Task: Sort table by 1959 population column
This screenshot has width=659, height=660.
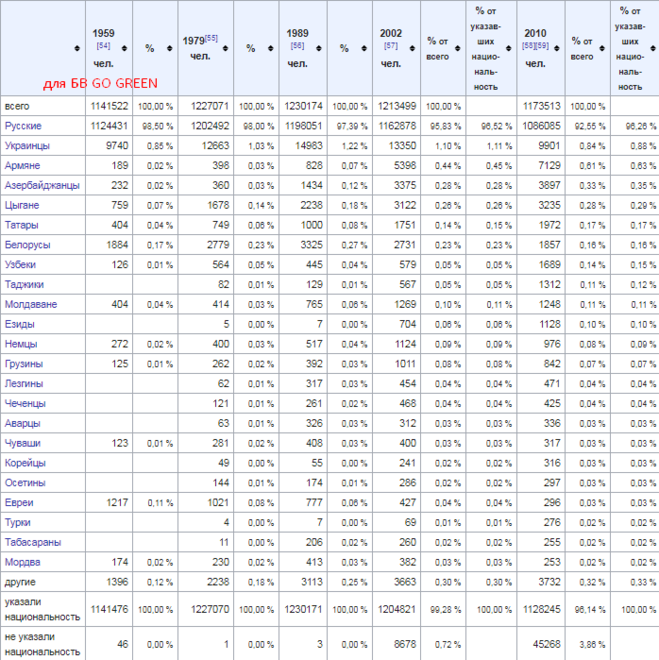Action: point(124,48)
